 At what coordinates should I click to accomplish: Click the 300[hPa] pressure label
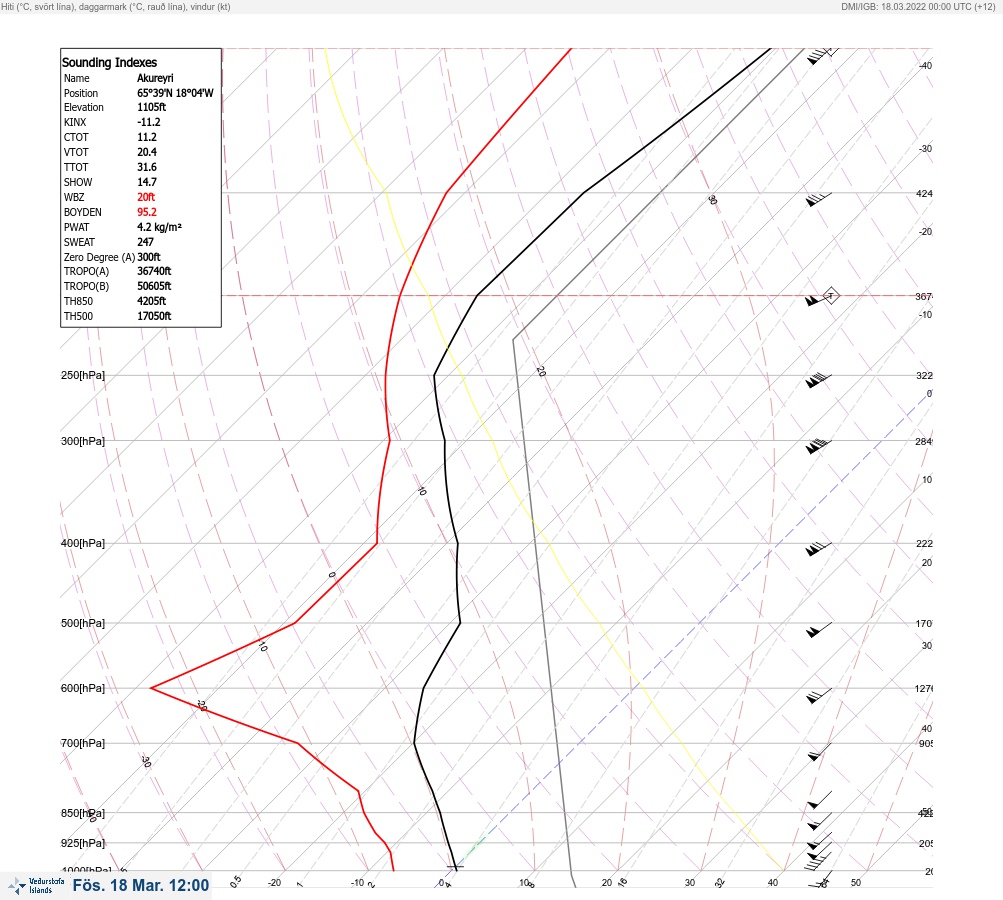click(x=83, y=441)
